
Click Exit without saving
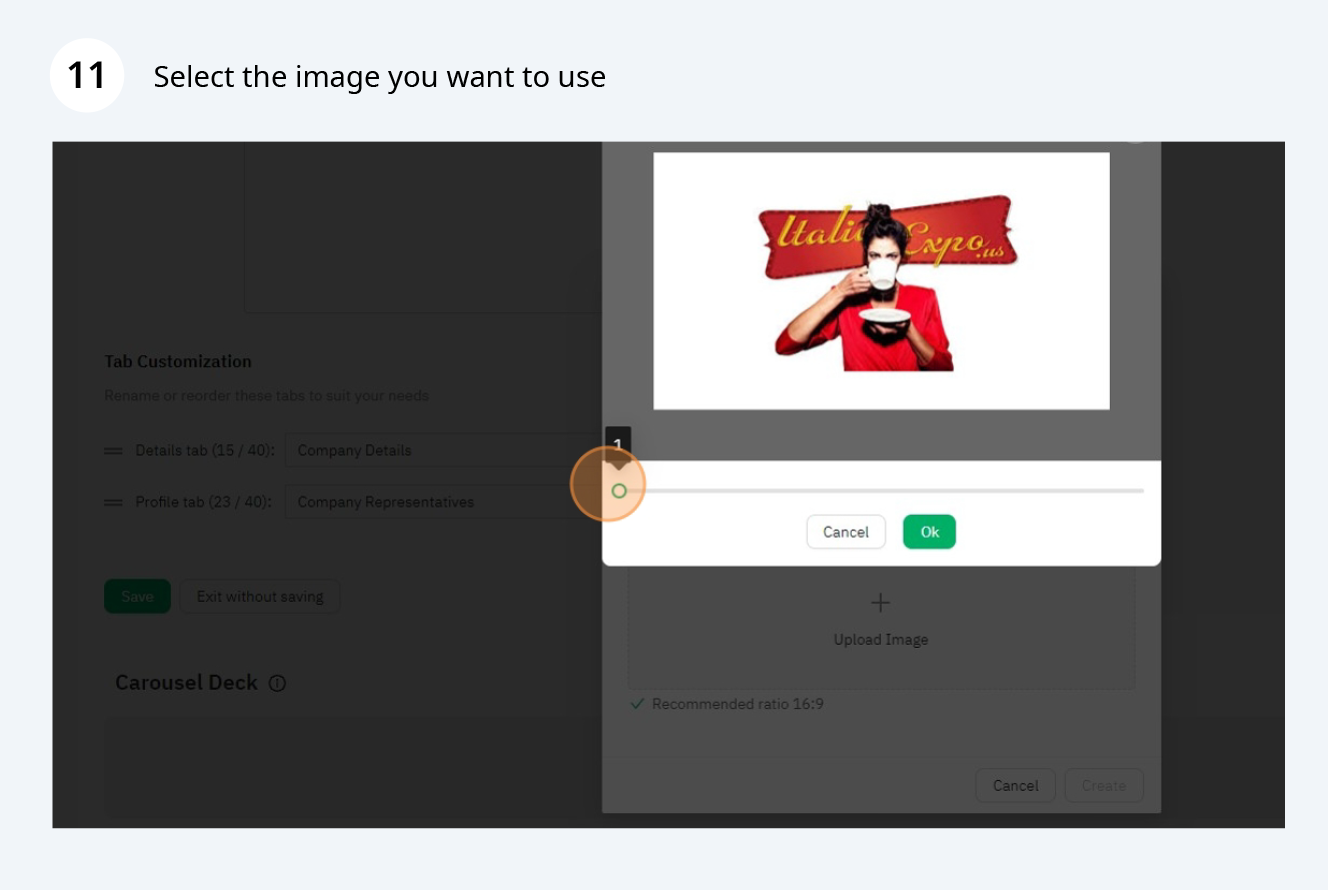point(260,597)
